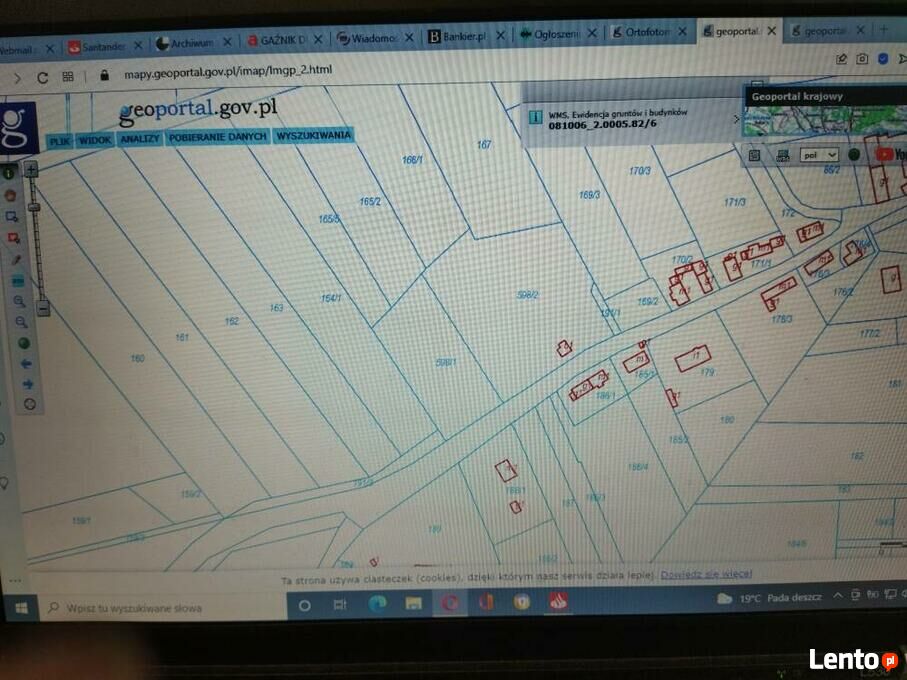Open the WIDOK menu
This screenshot has width=907, height=680.
coord(95,140)
